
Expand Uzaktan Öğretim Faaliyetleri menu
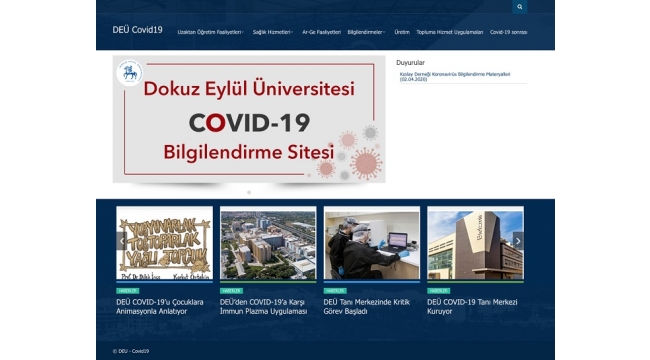[211, 32]
